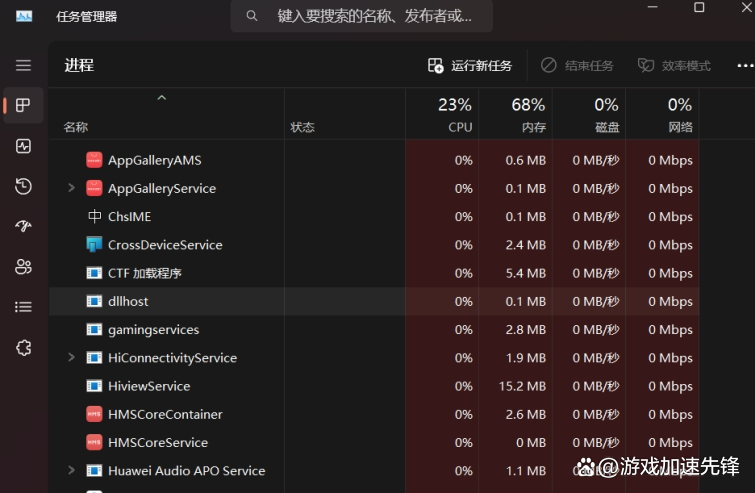
Task: Click the Huawei Audio APO Service icon
Action: [94, 470]
